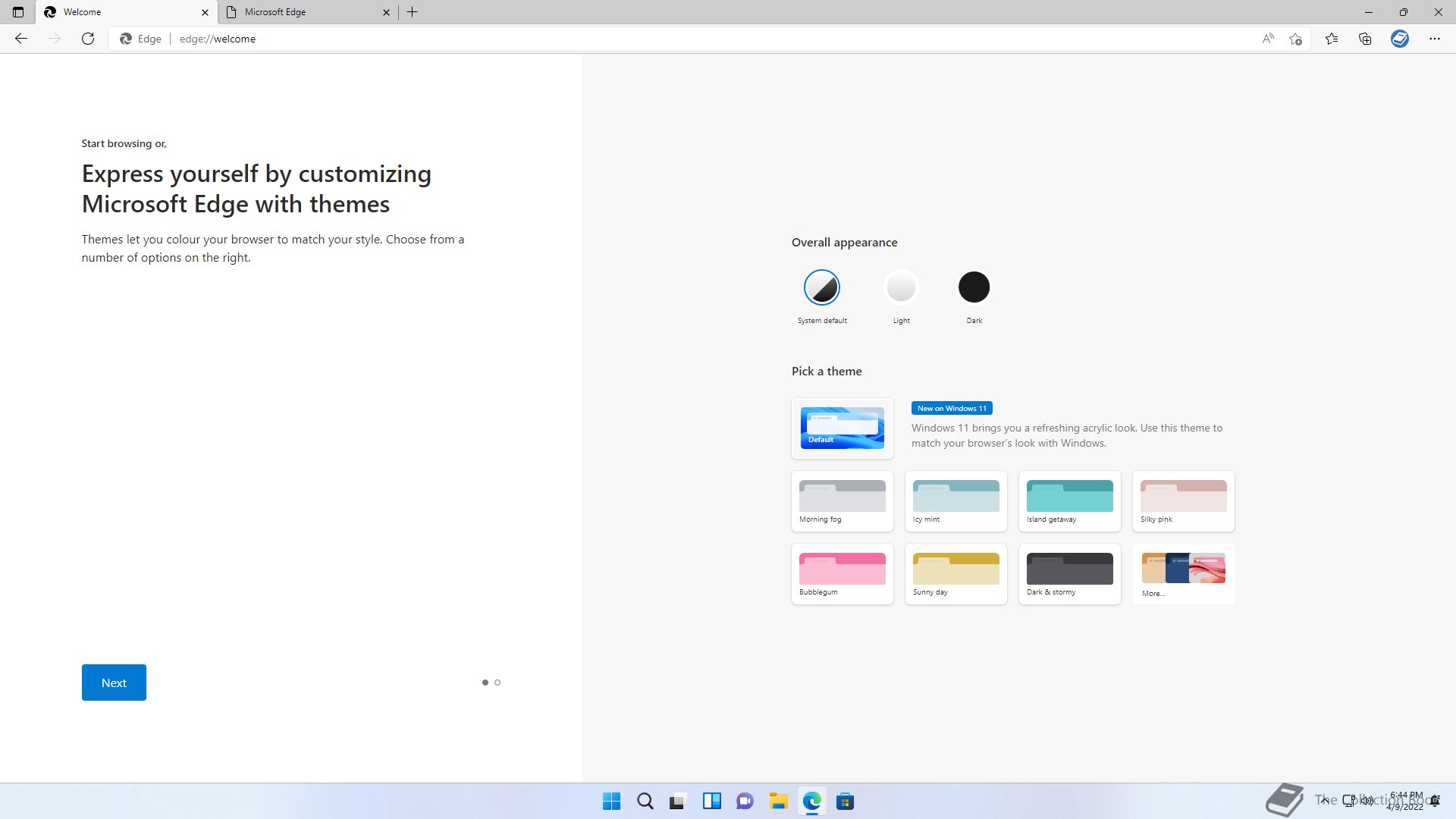
Task: Open Settings and more ellipsis menu
Action: (x=1435, y=39)
